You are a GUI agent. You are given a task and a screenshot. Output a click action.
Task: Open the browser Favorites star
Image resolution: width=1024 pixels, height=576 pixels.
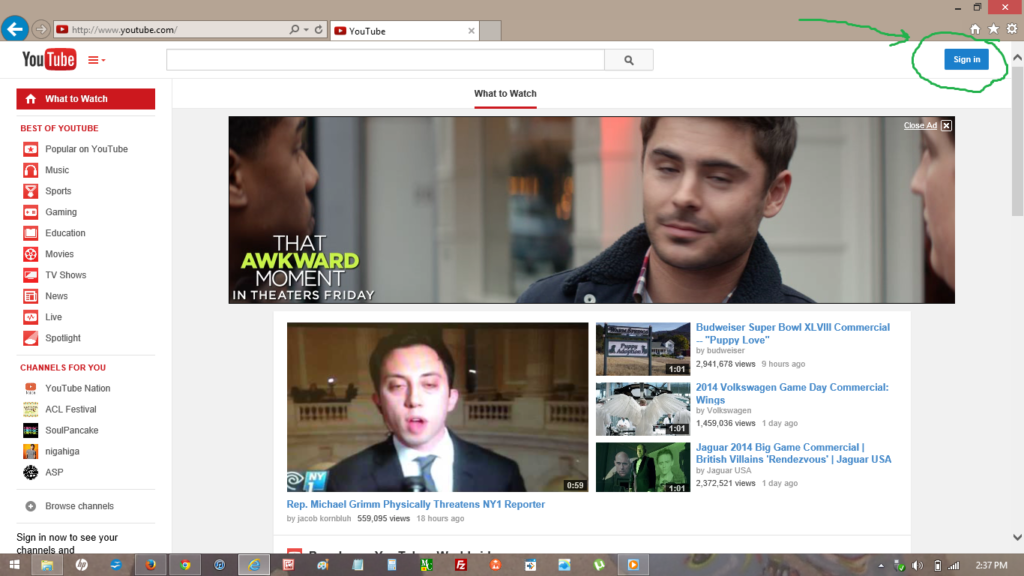coord(993,30)
